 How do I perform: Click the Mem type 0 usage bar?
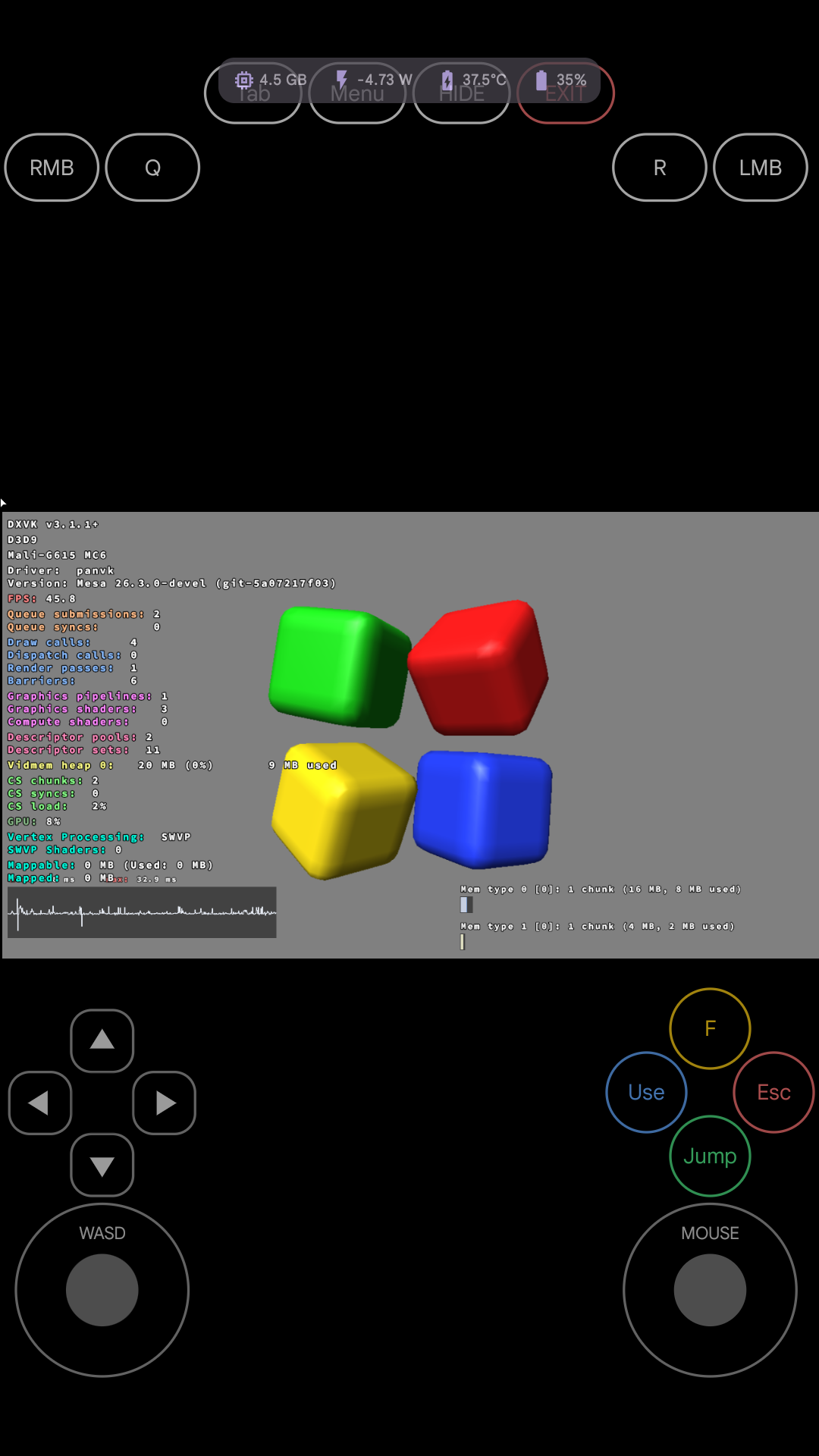coord(466,905)
